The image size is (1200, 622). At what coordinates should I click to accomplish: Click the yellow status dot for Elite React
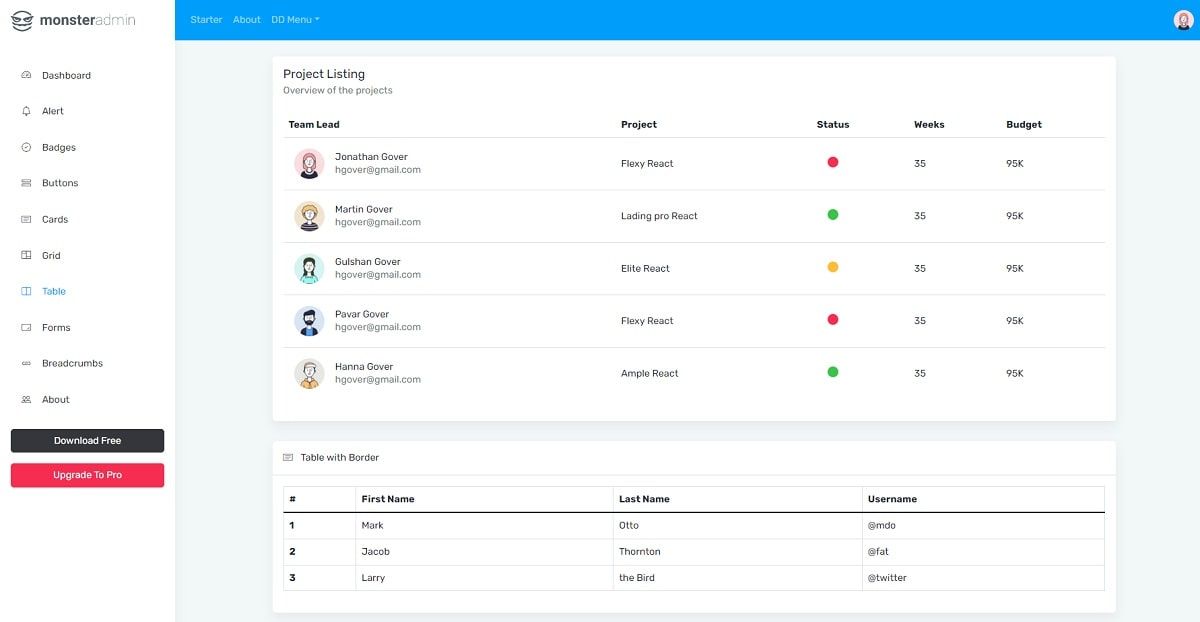(832, 267)
